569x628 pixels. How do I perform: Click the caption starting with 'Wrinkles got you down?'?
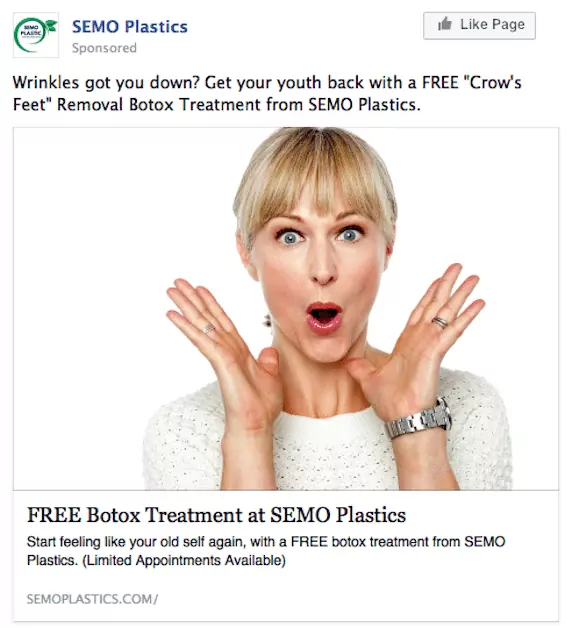click(267, 93)
